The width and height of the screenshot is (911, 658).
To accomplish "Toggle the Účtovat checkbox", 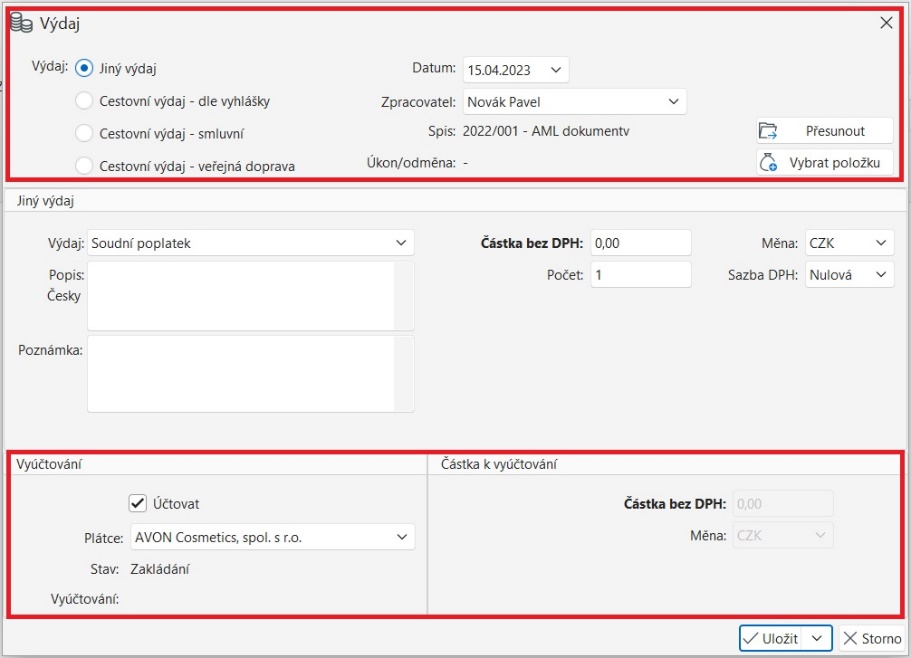I will coord(138,503).
